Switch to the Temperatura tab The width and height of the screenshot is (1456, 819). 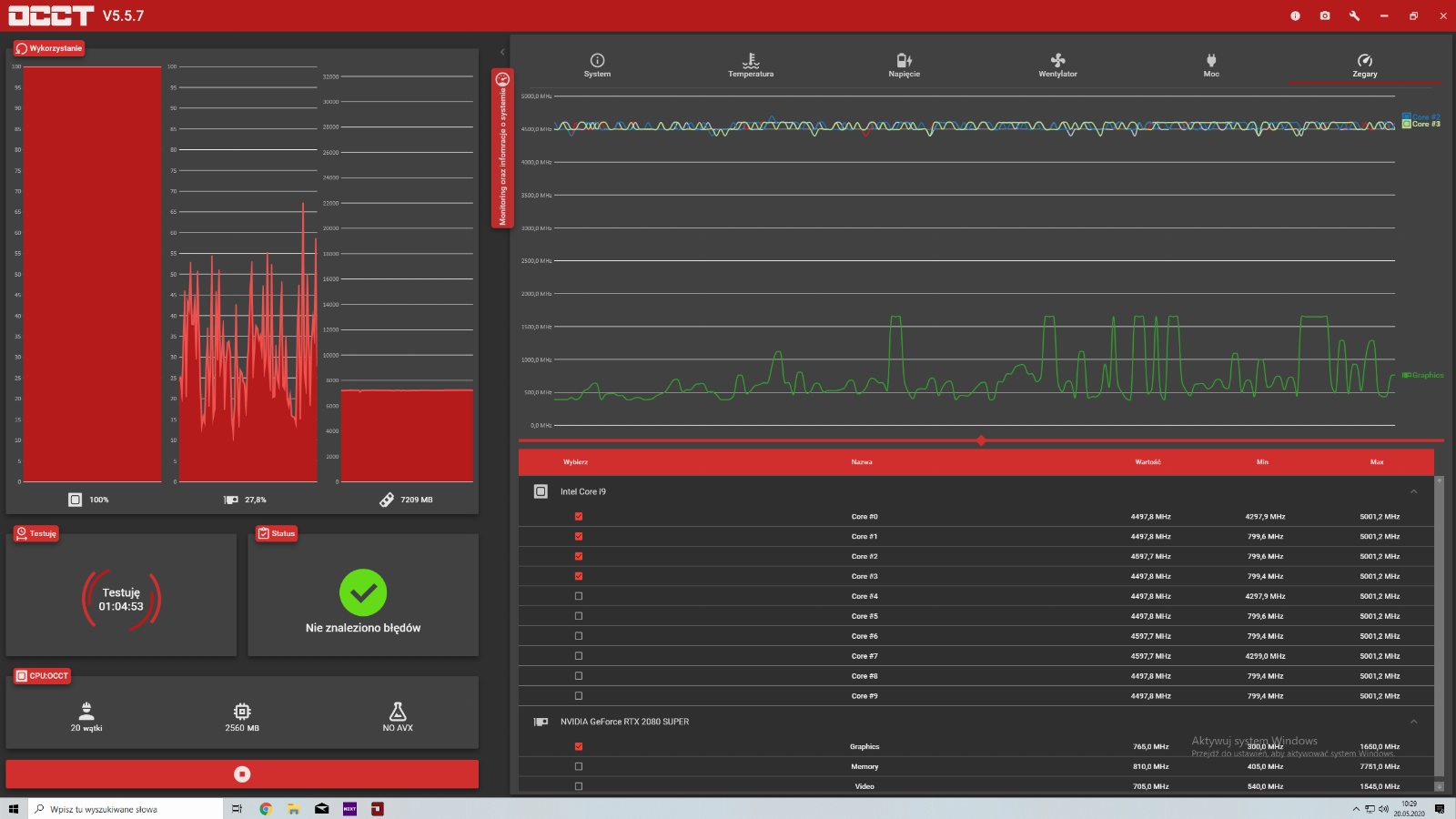click(751, 66)
